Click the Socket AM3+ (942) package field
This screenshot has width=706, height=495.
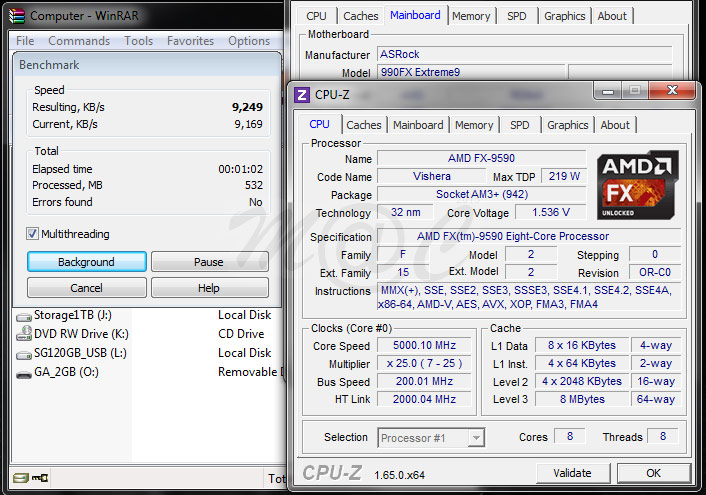(481, 194)
